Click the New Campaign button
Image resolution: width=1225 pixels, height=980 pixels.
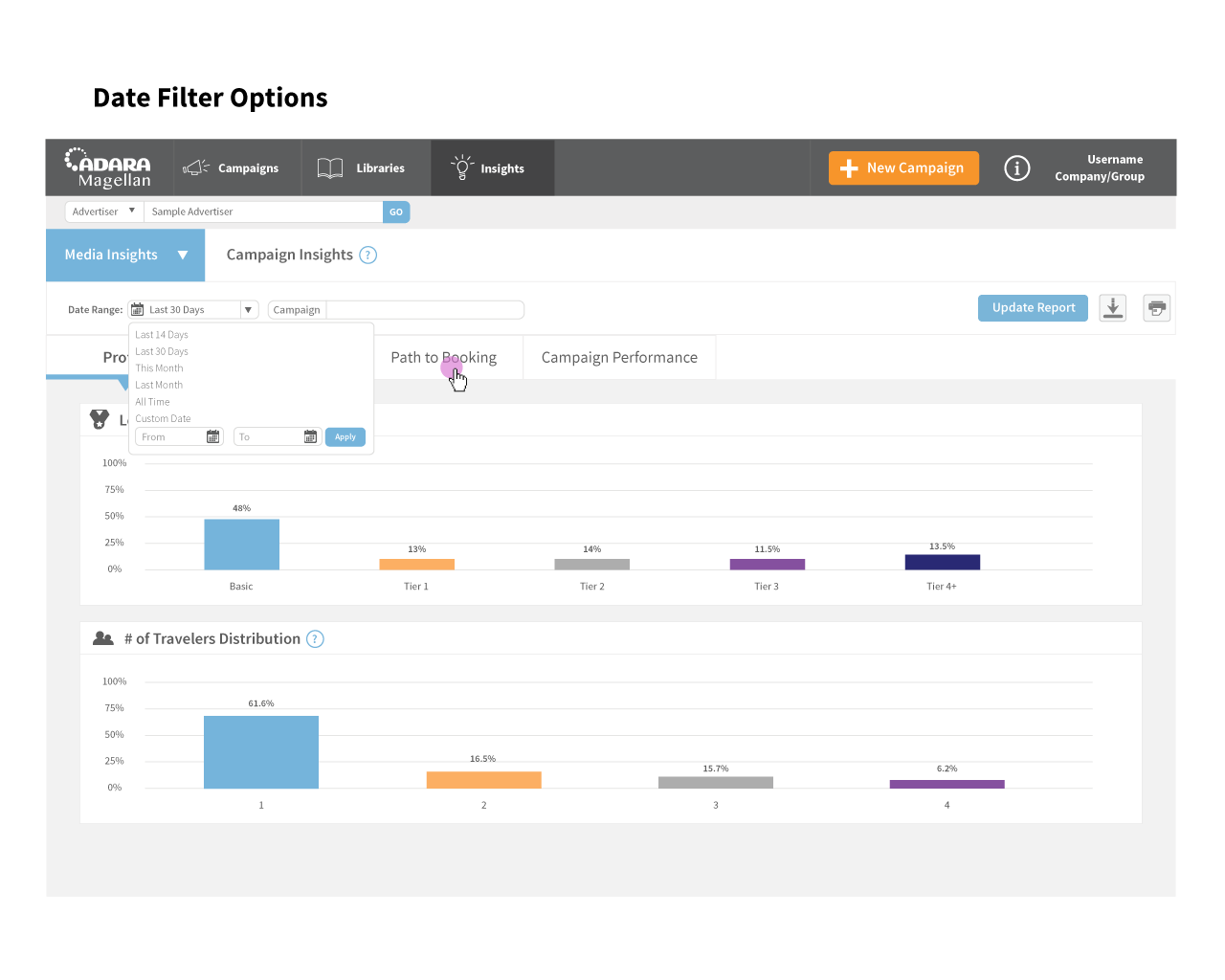tap(903, 167)
